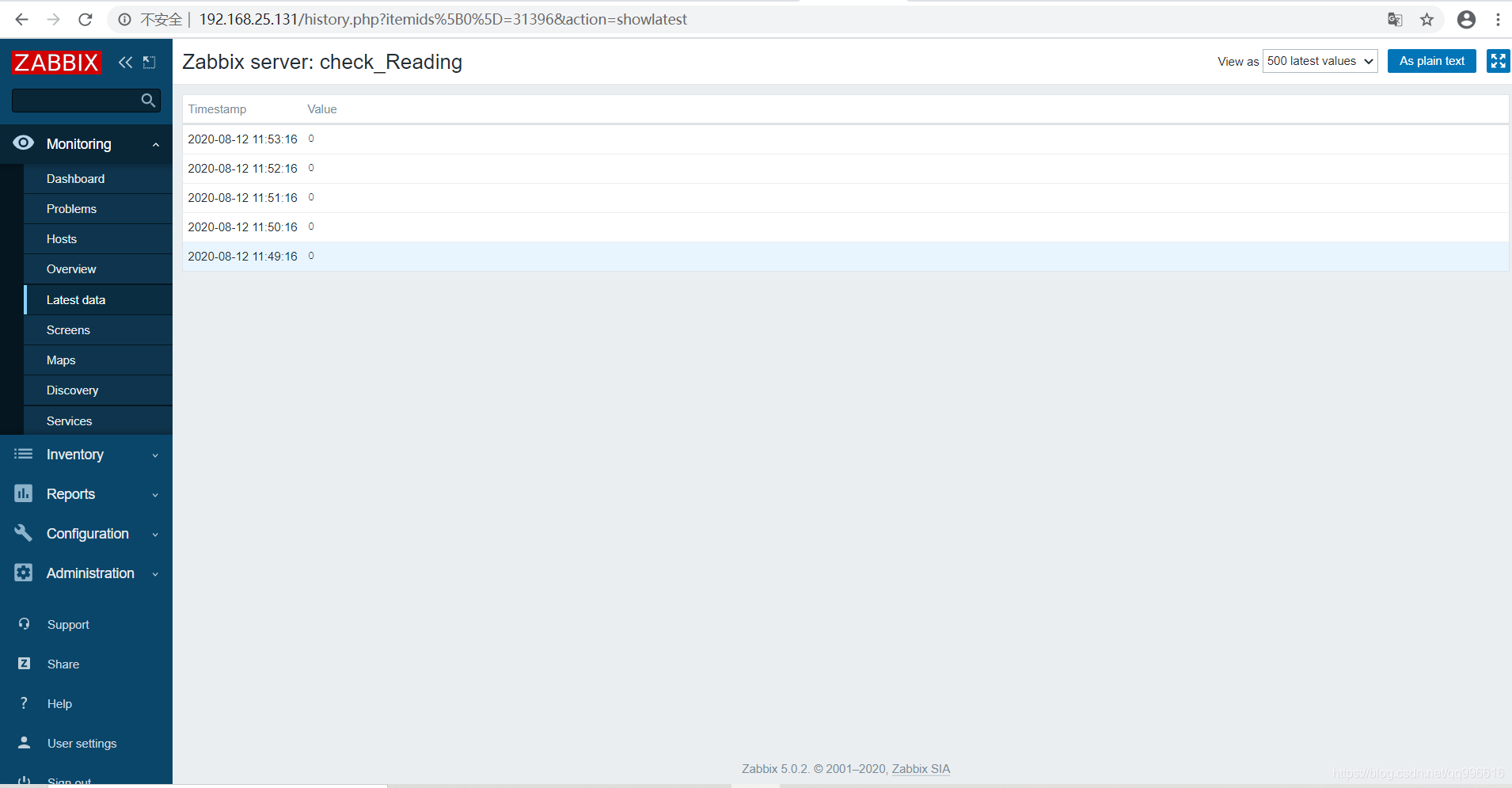Hide the sidebar using the compact-view icon
Viewport: 1512px width, 788px height.
coord(149,62)
